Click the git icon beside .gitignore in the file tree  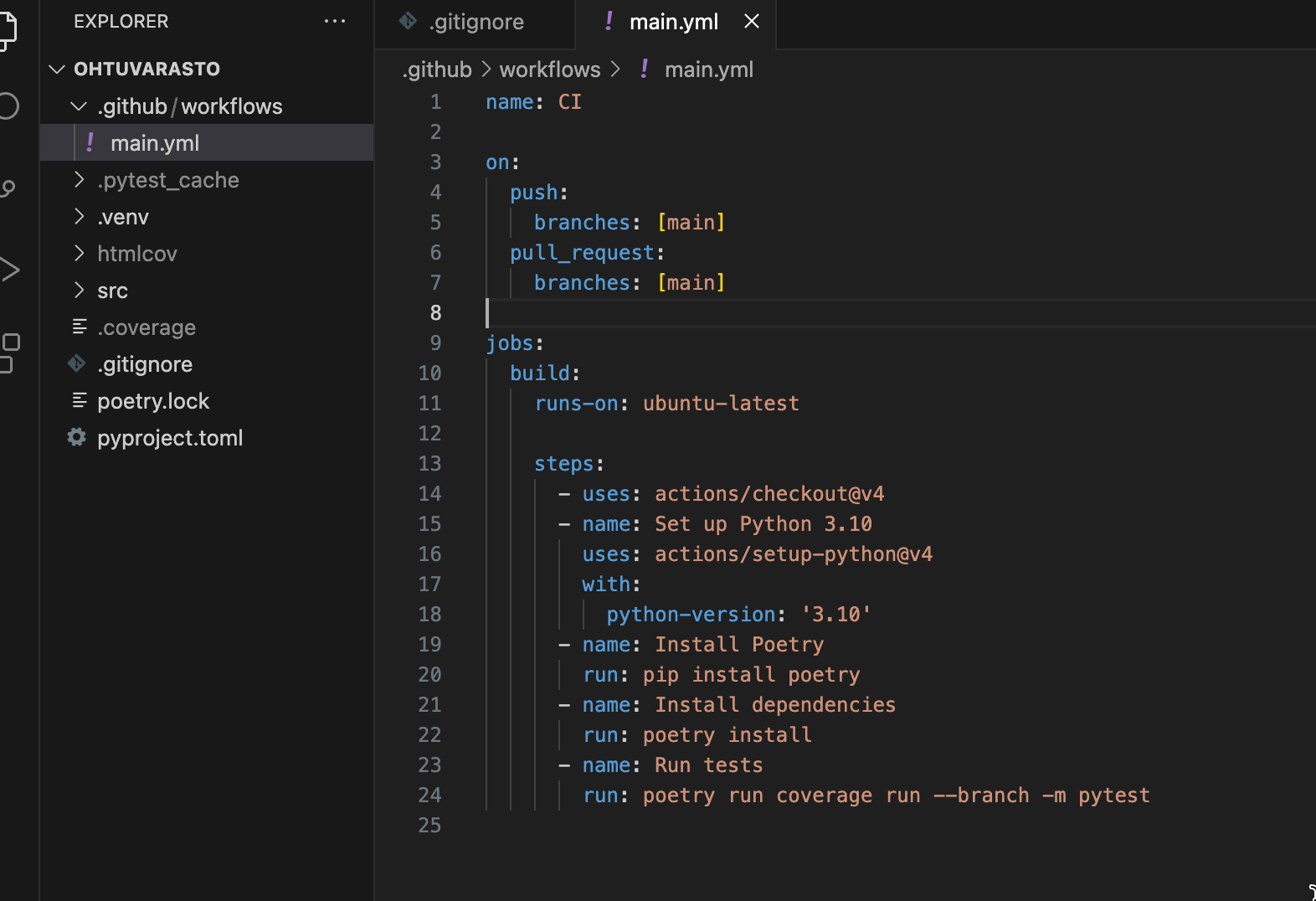77,364
